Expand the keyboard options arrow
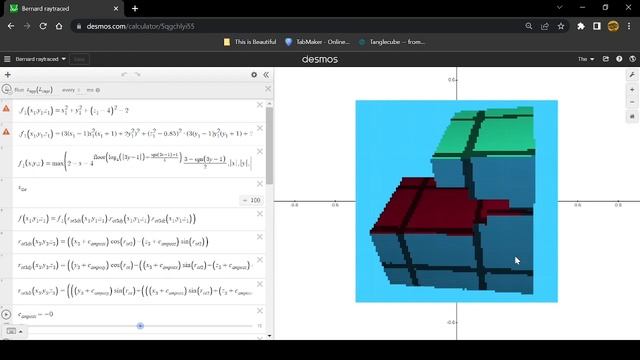Viewport: 640px width, 360px height. coord(20,331)
